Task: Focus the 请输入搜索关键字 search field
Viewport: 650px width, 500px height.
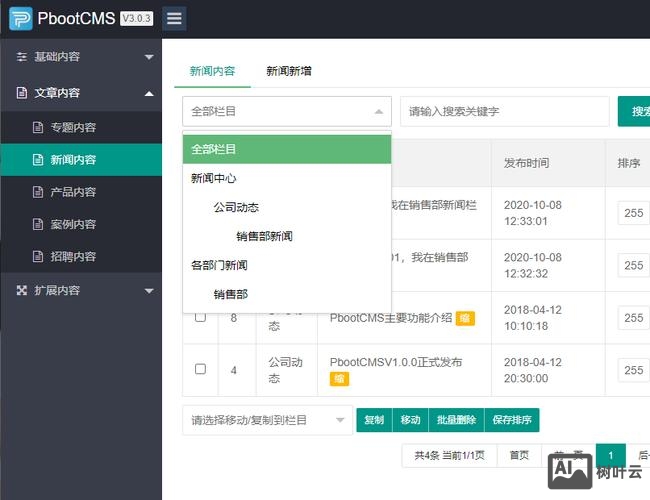Action: click(504, 111)
